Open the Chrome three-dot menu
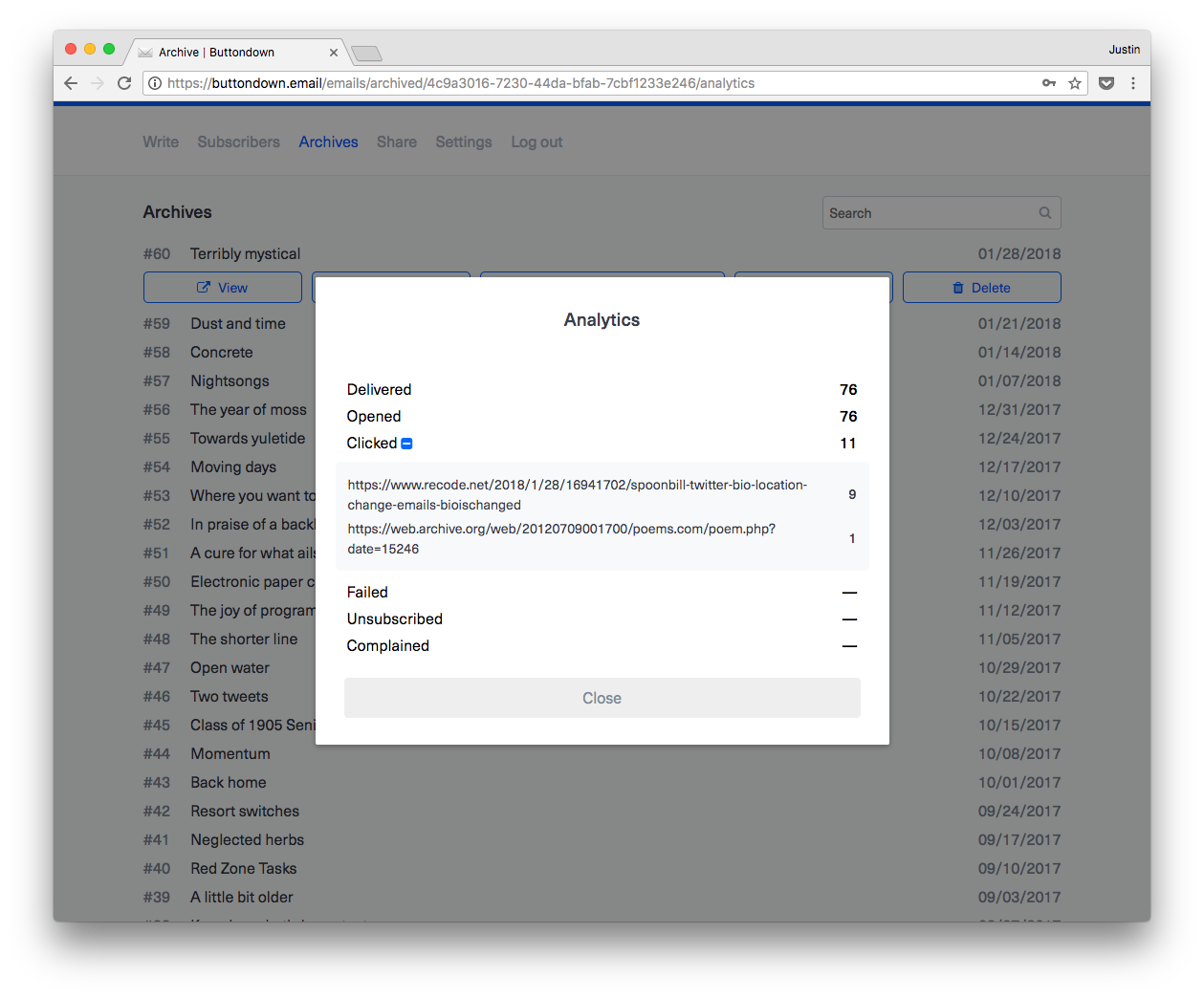Viewport: 1204px width, 998px height. tap(1133, 83)
